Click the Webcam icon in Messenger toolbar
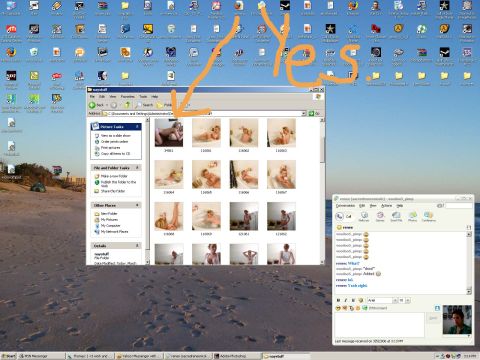 point(364,217)
